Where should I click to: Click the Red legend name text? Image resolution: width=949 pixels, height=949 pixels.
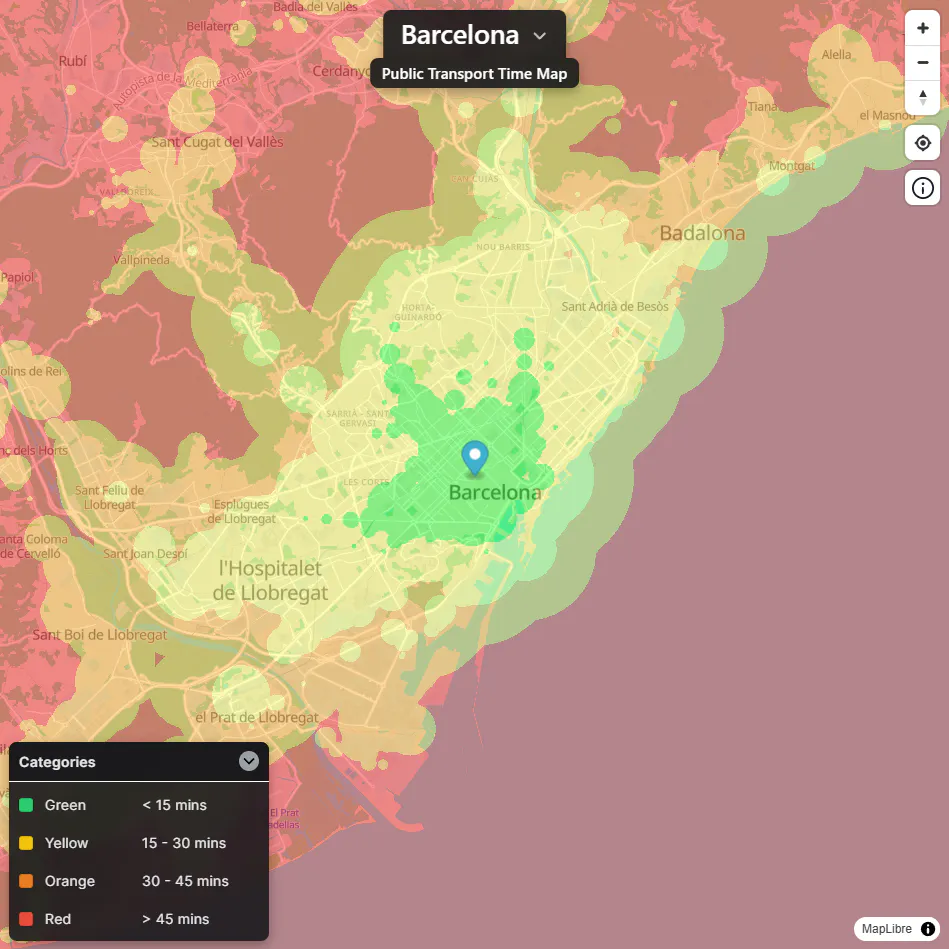[x=58, y=919]
